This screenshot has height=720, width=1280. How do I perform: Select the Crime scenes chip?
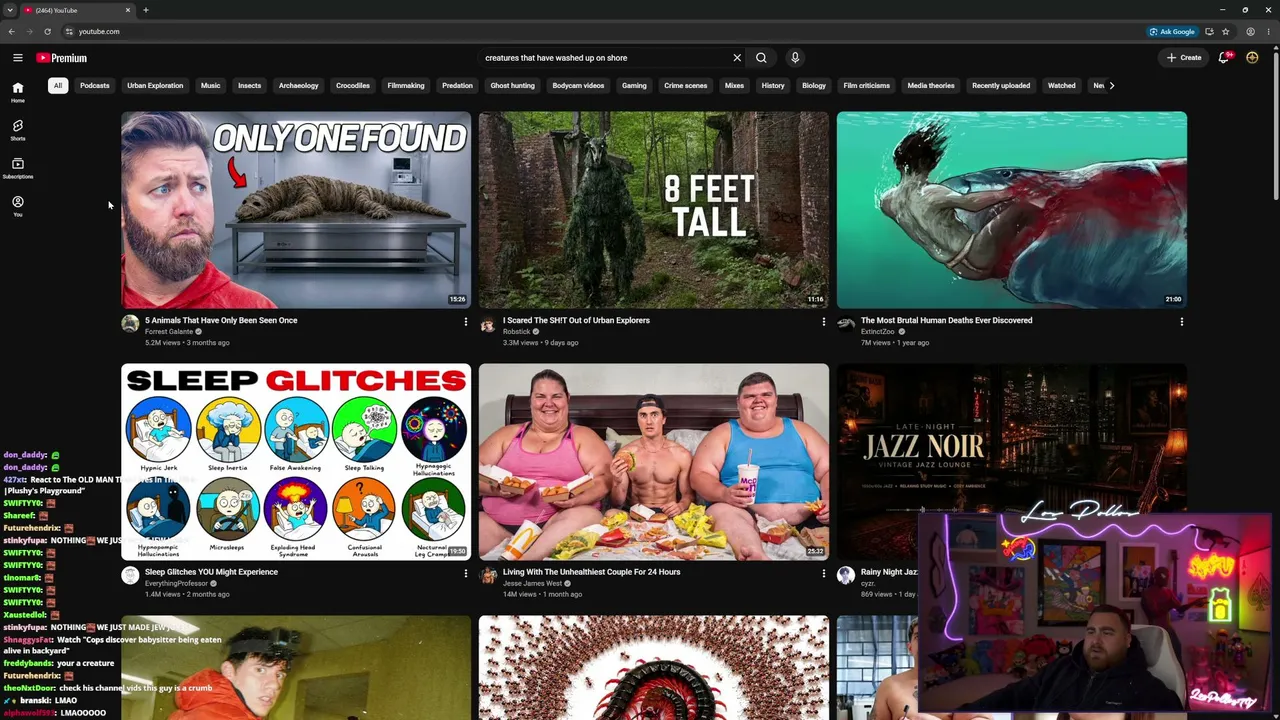coord(685,85)
